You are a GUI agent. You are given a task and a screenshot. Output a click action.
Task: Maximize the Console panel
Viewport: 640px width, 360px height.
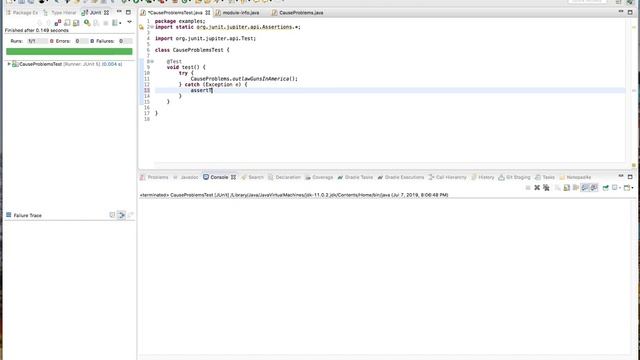[630, 177]
